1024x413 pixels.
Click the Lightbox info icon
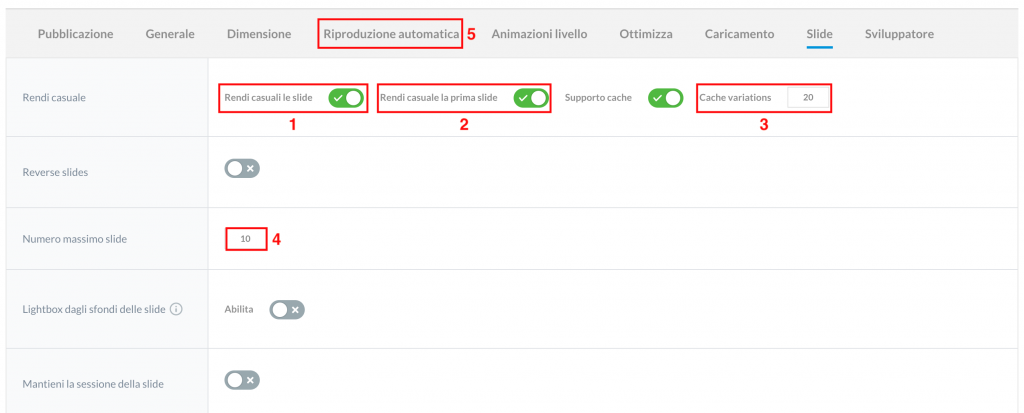[x=175, y=309]
